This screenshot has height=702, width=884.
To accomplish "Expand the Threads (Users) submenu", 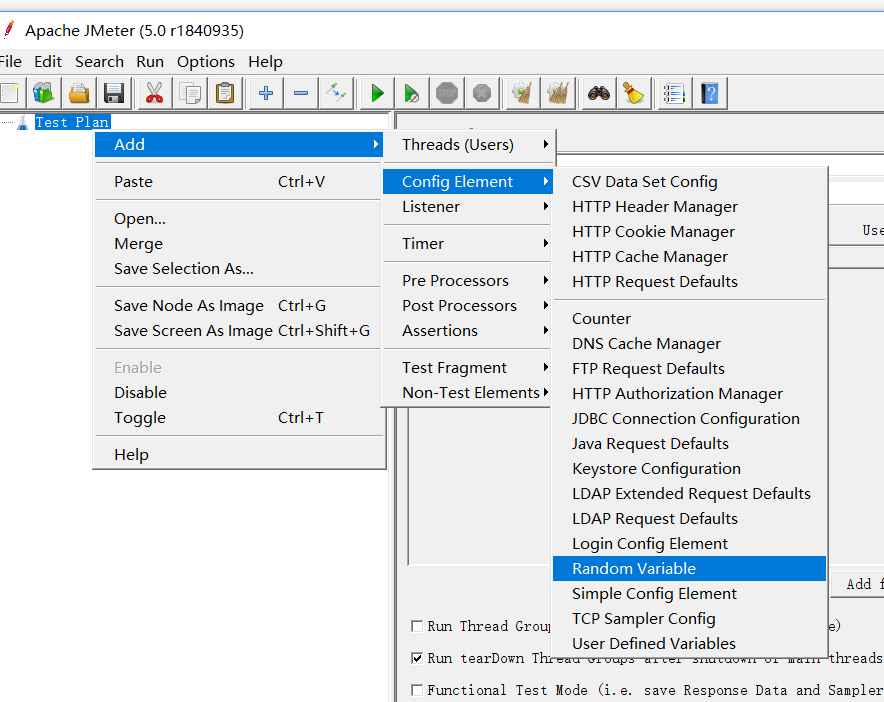I will tap(470, 144).
